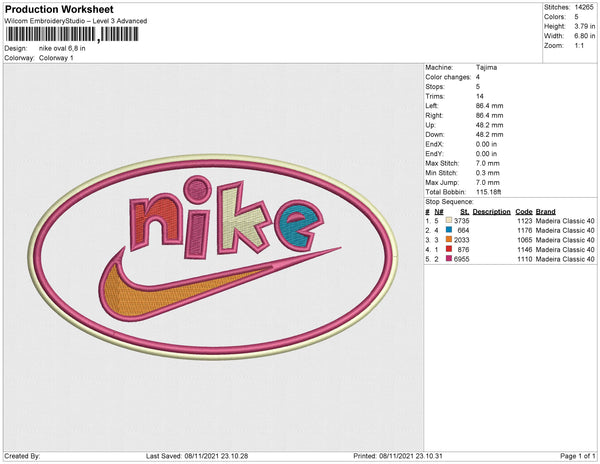This screenshot has width=600, height=464.
Task: Click the Code column header
Action: (x=524, y=212)
